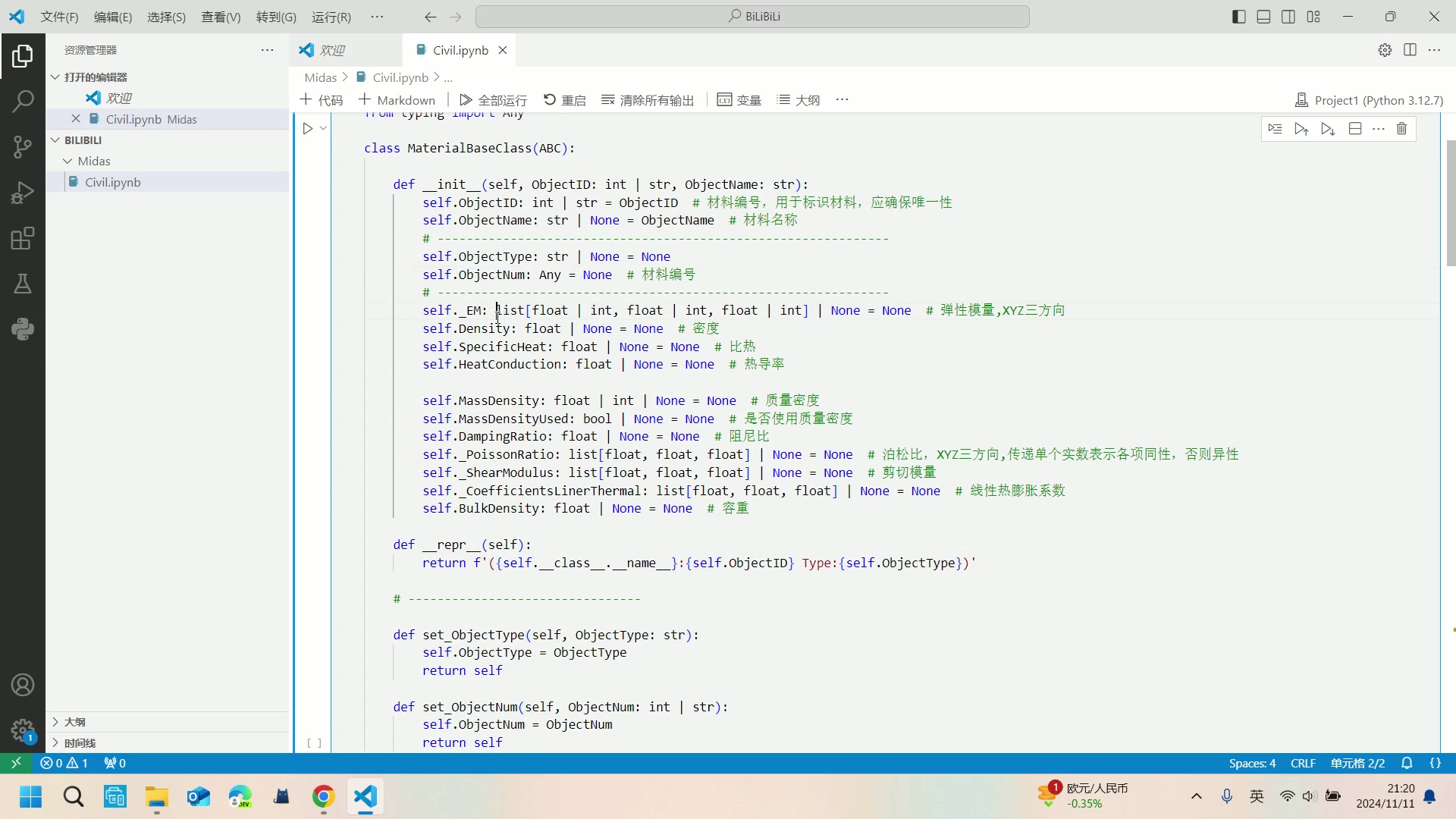Open the Extensions view
Screen dimensions: 1456x819
[x=23, y=238]
